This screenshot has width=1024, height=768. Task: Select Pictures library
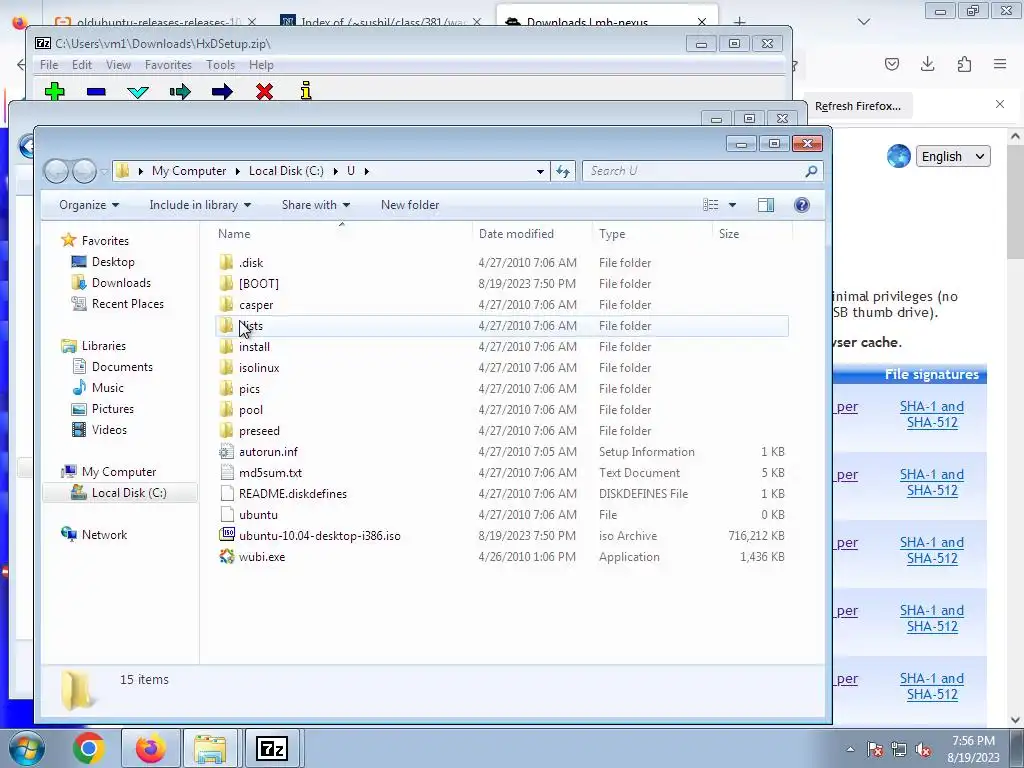[112, 409]
